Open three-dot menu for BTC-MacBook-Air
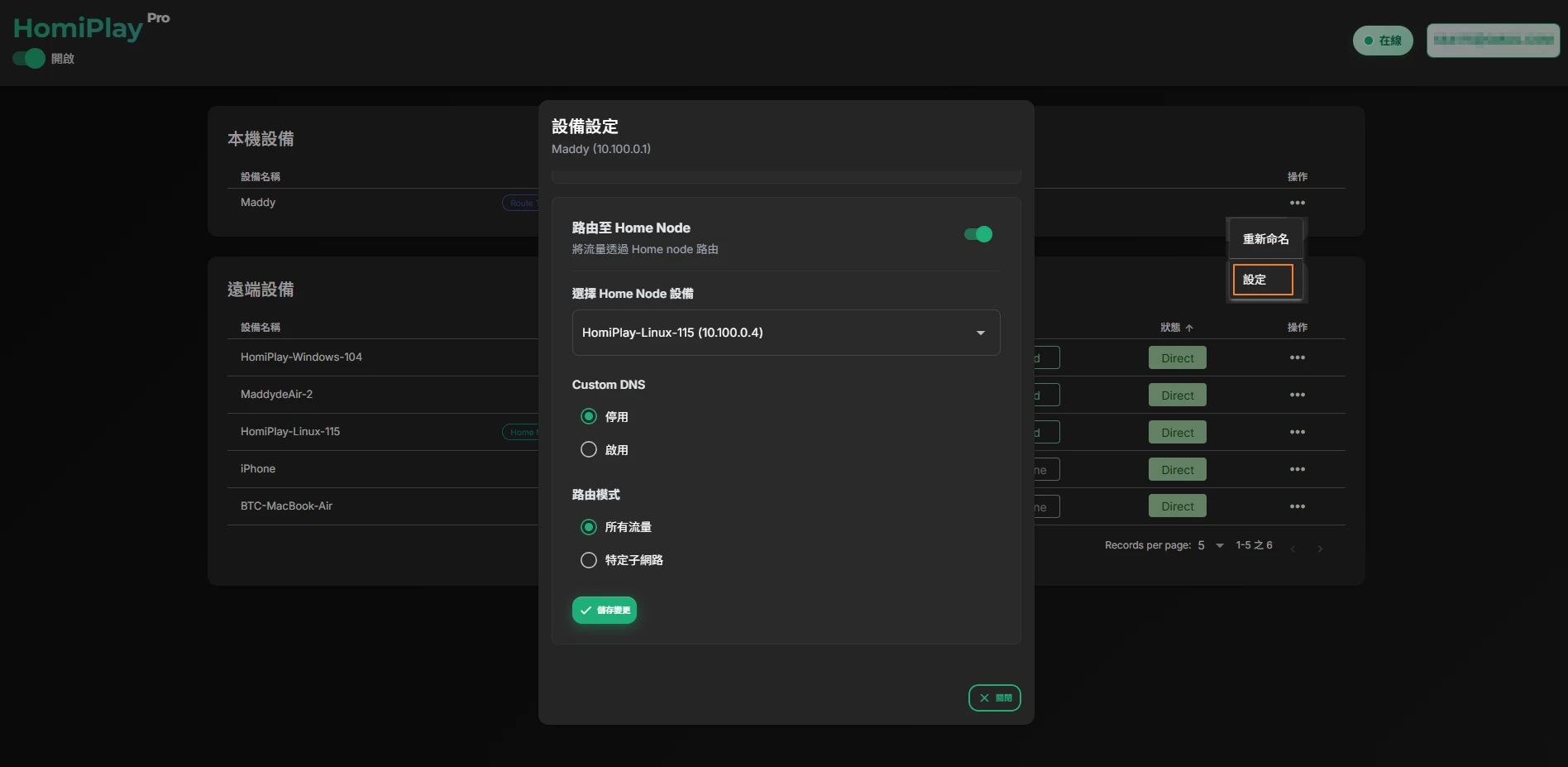This screenshot has width=1568, height=767. pos(1297,506)
